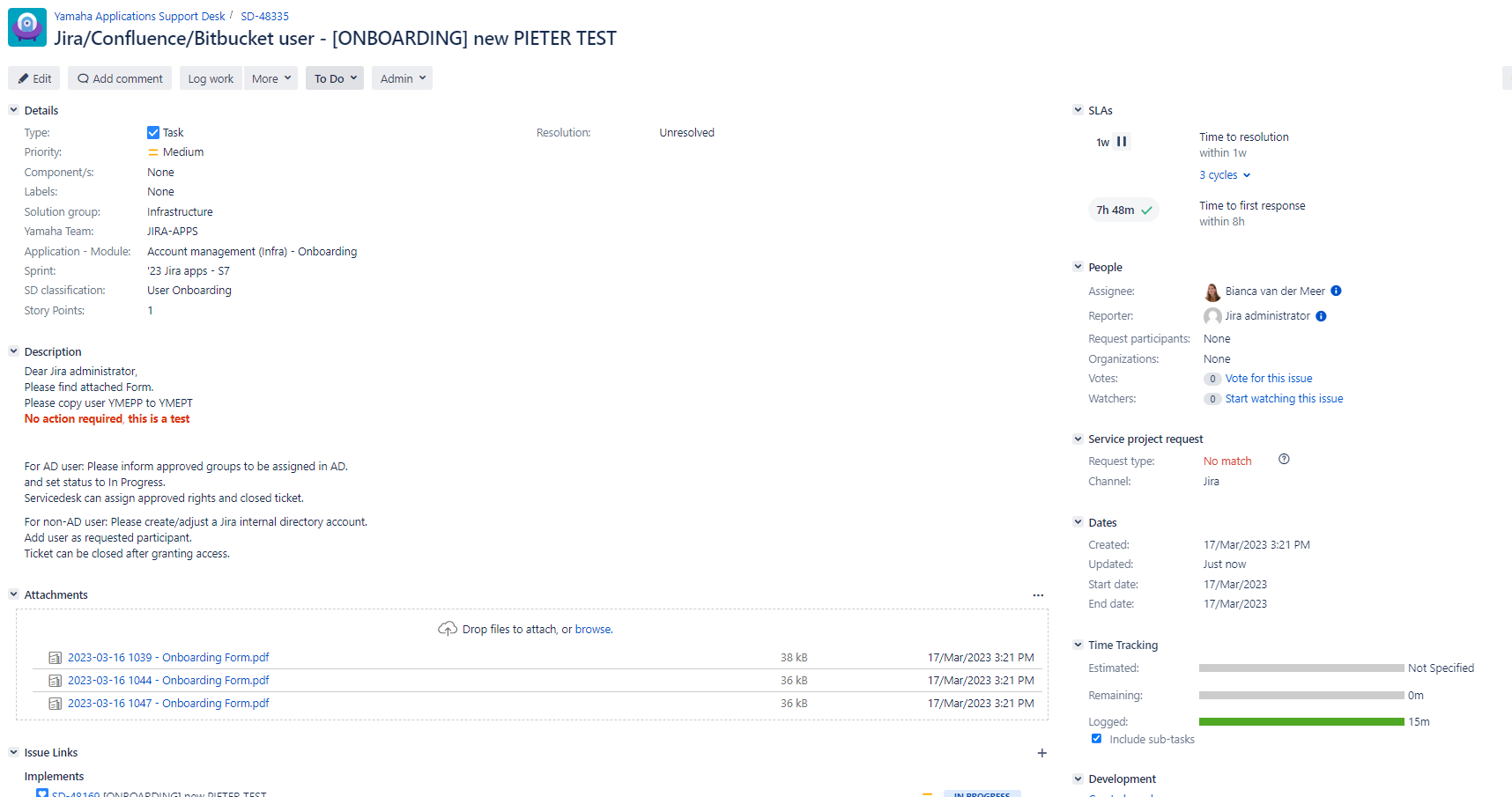Click the votes count badge

coord(1212,379)
